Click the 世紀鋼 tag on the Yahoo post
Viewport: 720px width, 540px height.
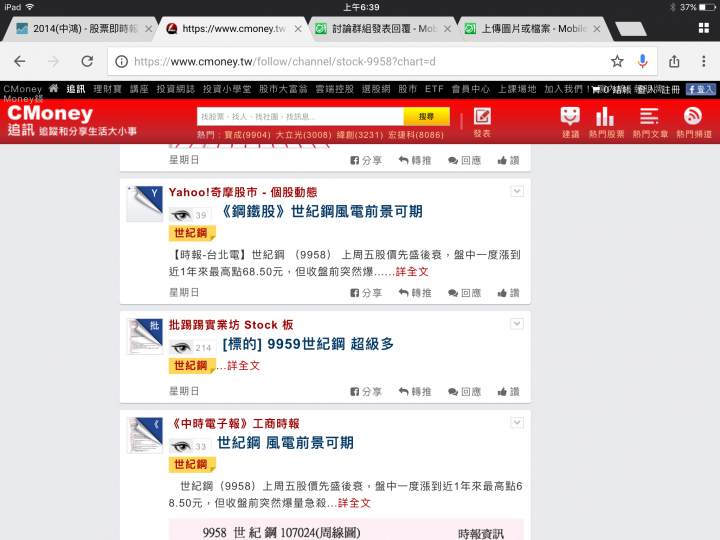191,233
